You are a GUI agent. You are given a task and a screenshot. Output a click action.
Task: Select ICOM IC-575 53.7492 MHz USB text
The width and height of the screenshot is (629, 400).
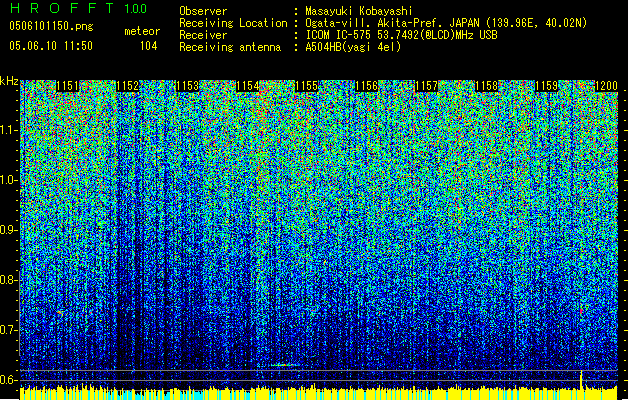click(x=401, y=35)
